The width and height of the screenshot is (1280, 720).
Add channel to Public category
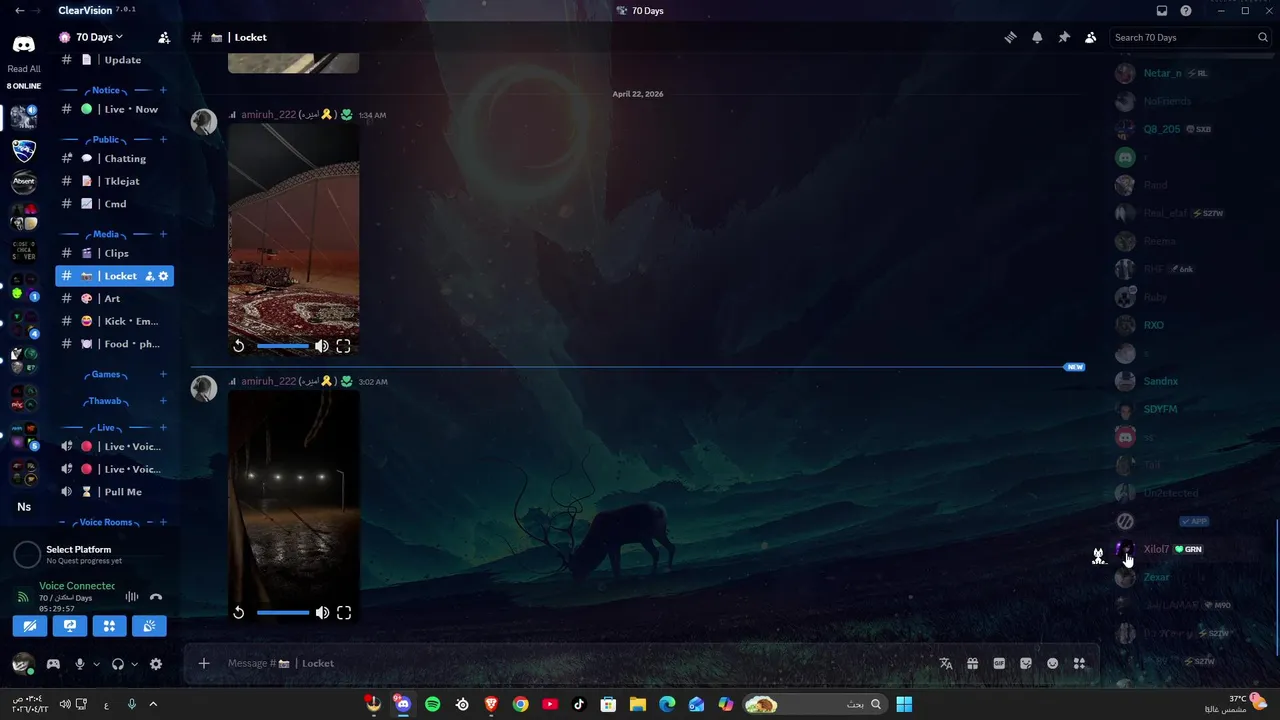click(x=163, y=139)
